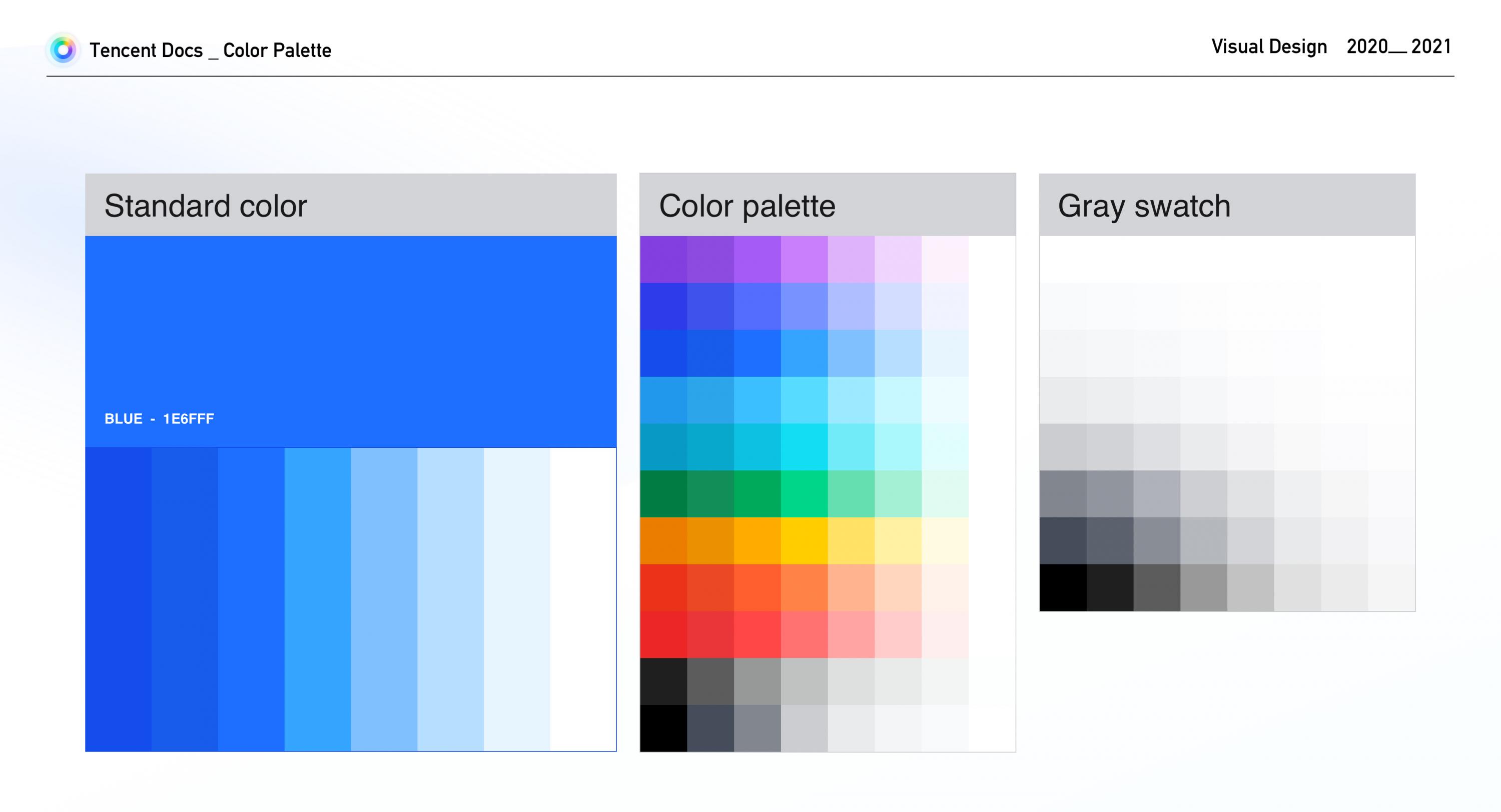Select the "2020__2021" date text
The height and width of the screenshot is (812, 1501).
1398,47
